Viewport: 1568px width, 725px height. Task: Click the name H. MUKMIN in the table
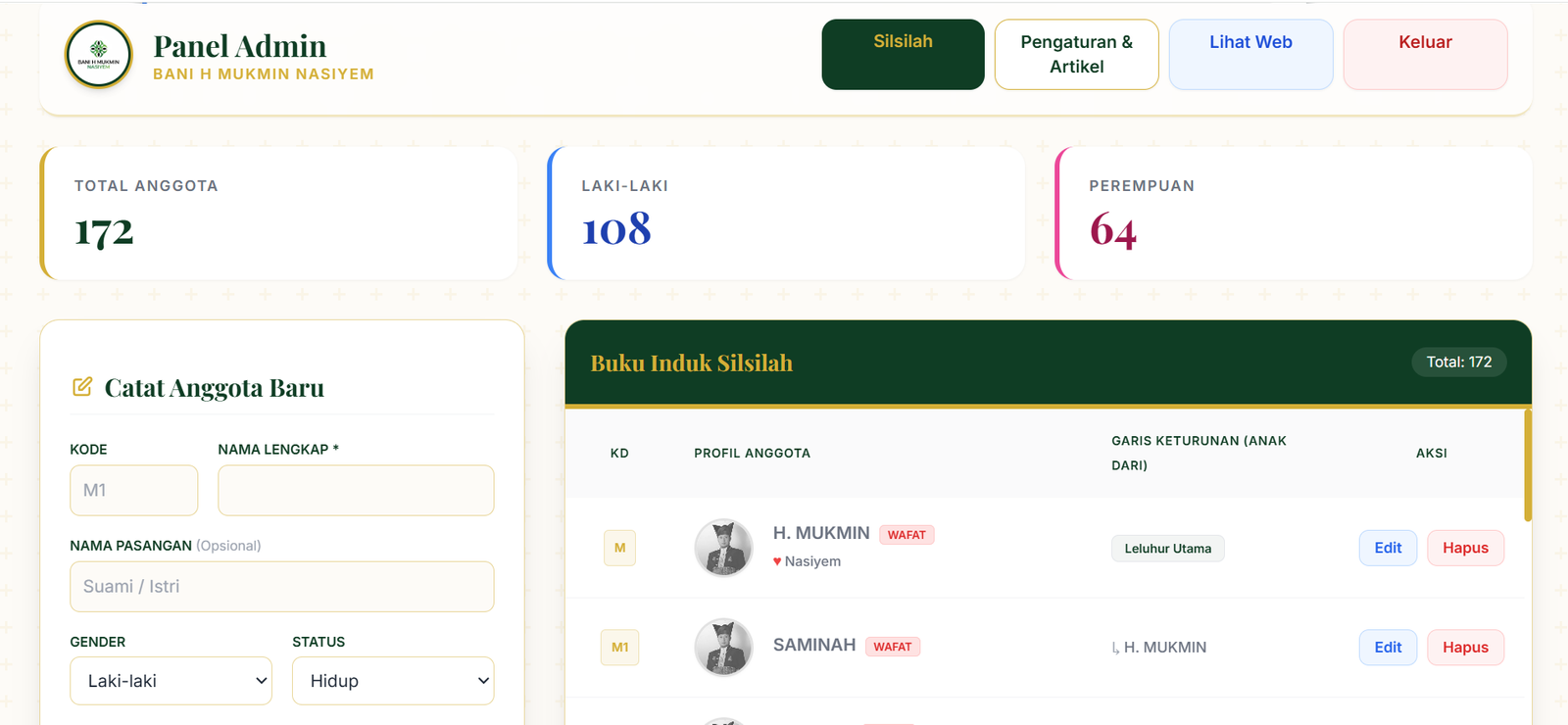point(821,533)
